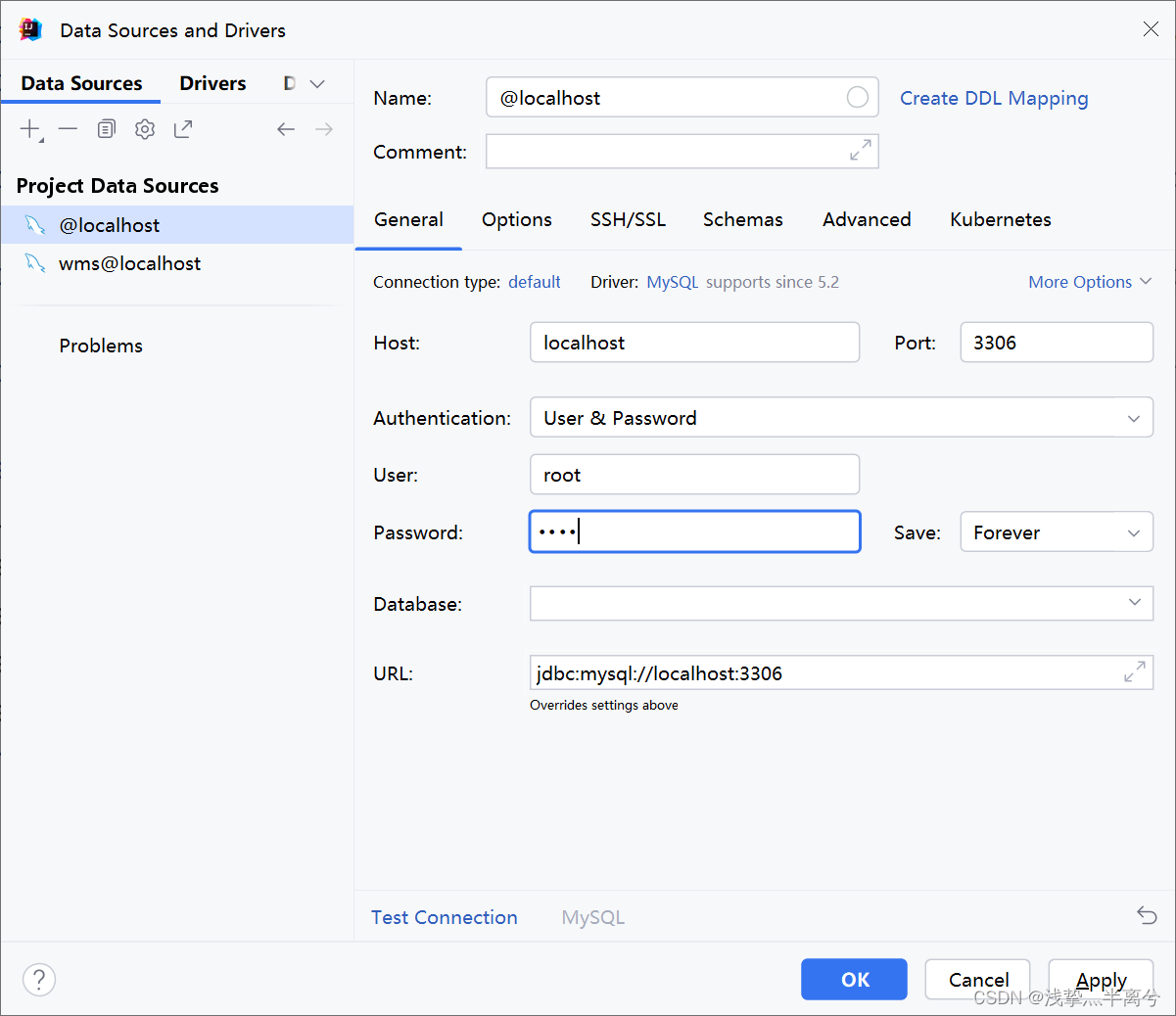Select @localhost data source in list
The width and height of the screenshot is (1176, 1016).
point(176,225)
